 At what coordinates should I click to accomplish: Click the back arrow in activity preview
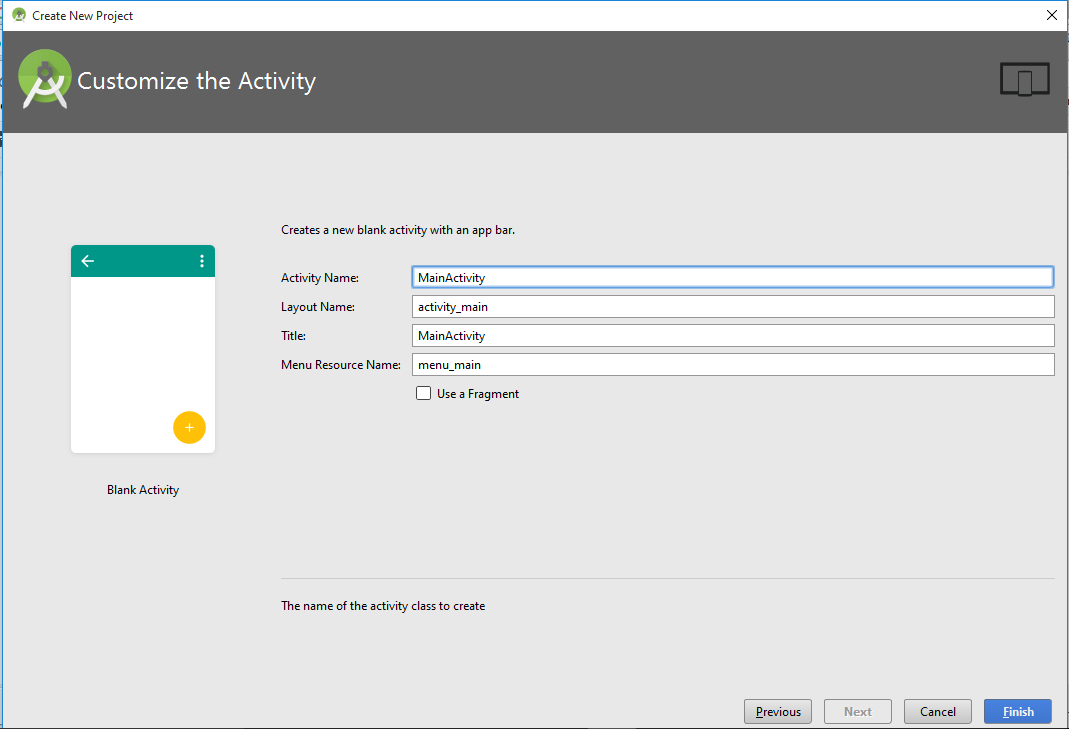coord(88,261)
